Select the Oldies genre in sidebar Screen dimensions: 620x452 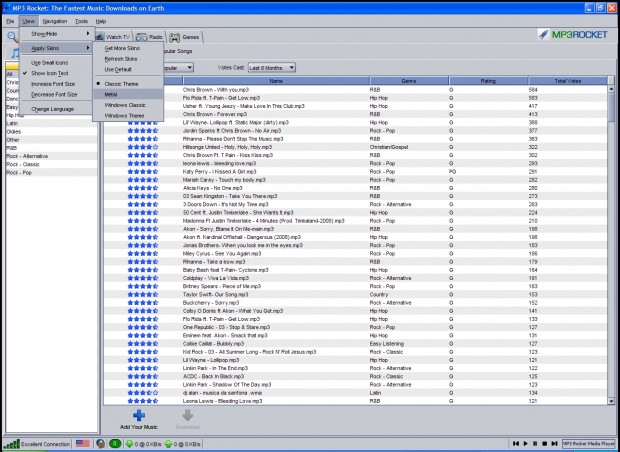click(x=51, y=132)
